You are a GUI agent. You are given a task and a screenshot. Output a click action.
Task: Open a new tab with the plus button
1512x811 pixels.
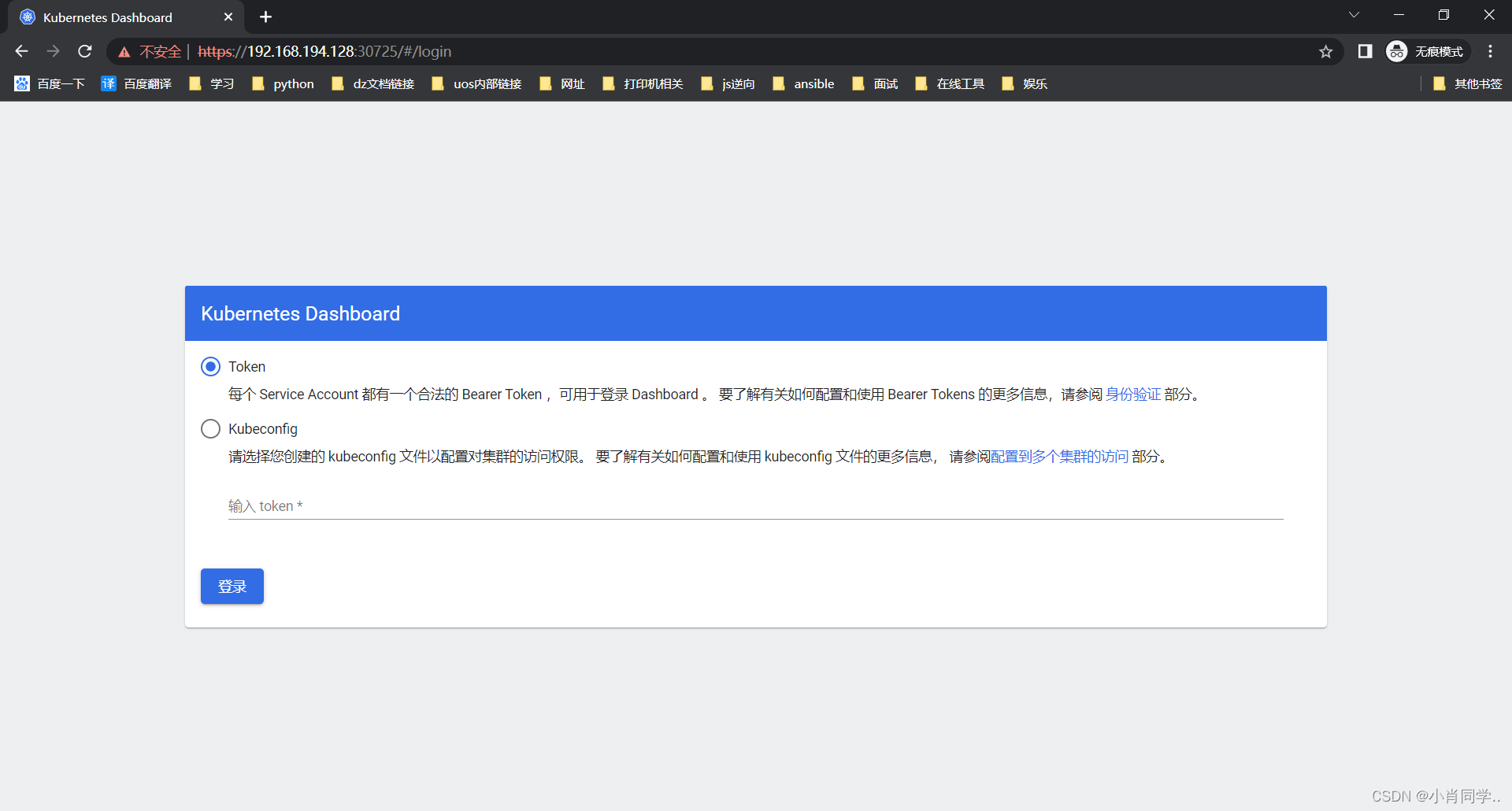click(x=265, y=17)
